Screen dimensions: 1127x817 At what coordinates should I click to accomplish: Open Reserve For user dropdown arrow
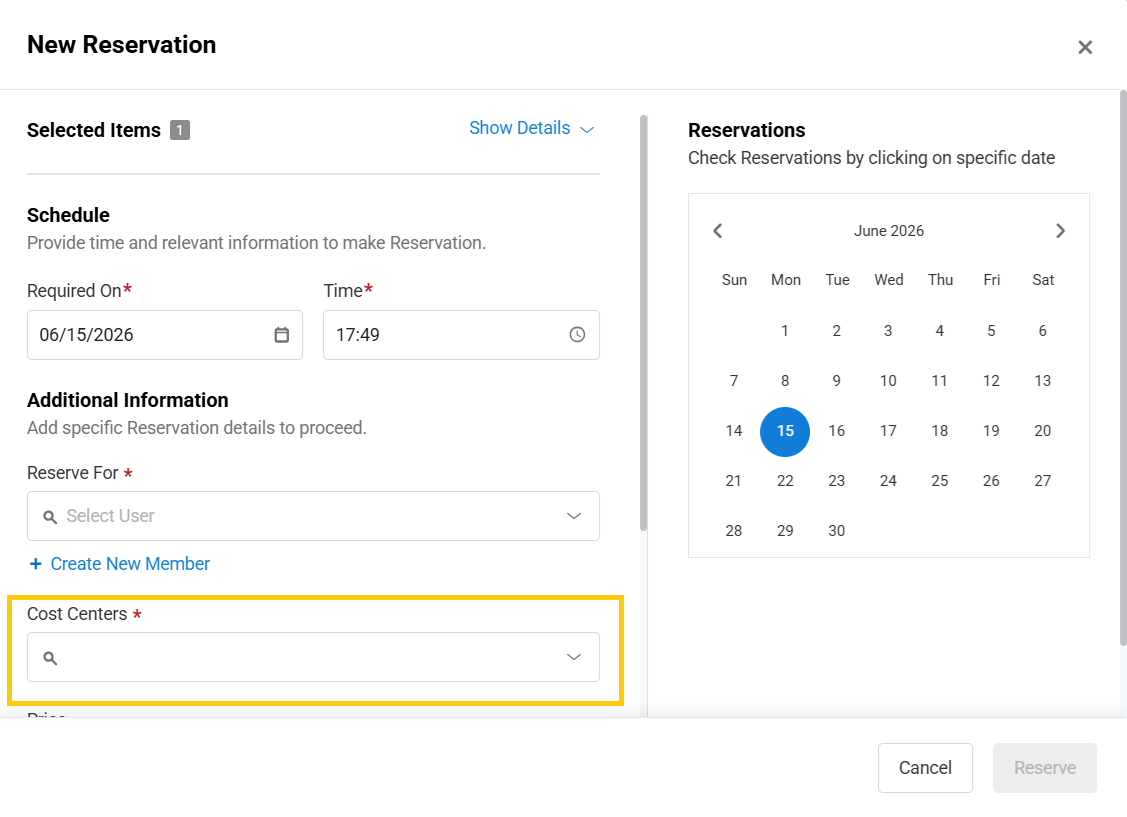click(x=574, y=516)
